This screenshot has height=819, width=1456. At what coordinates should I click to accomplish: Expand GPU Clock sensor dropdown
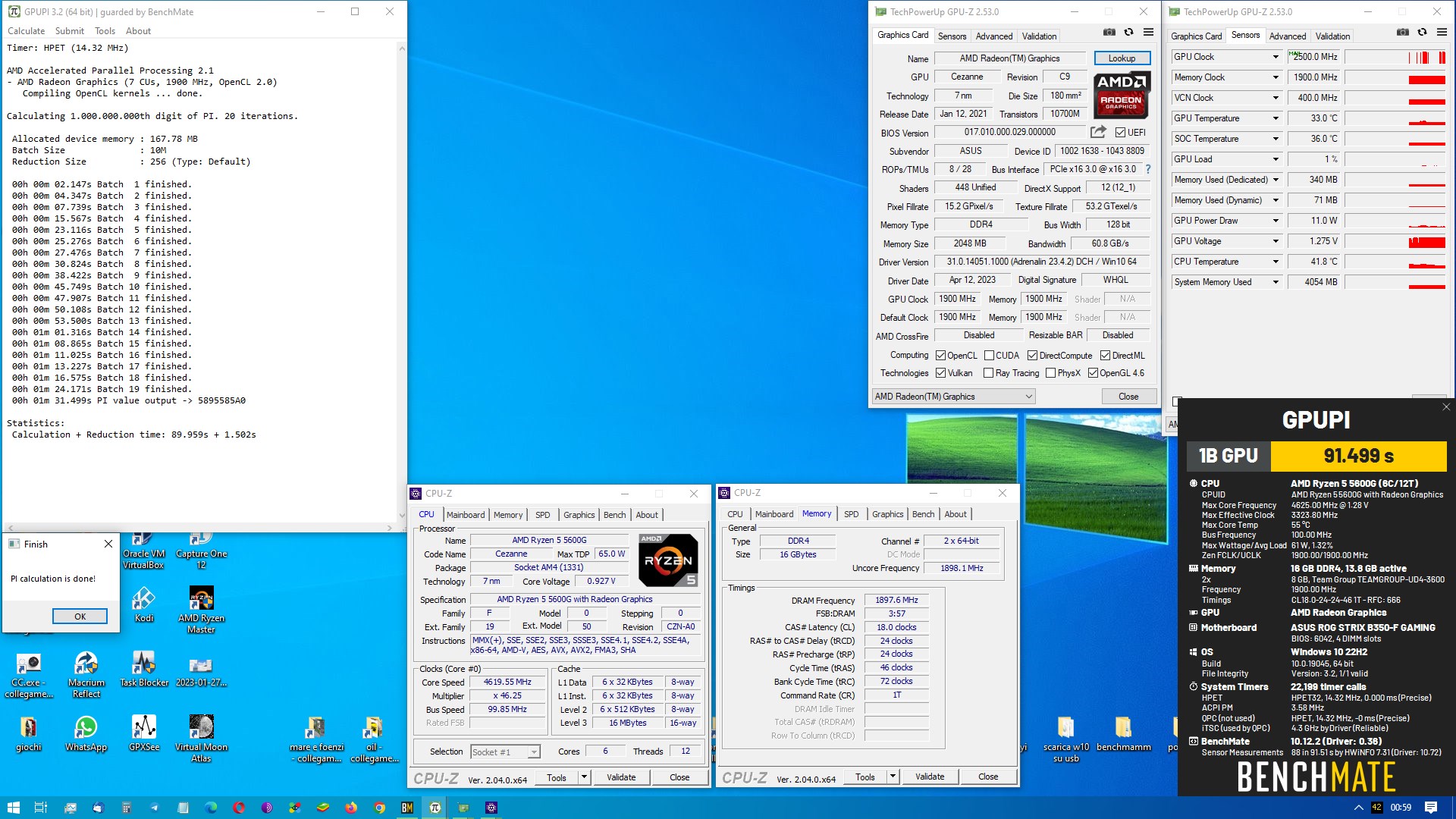click(1276, 57)
